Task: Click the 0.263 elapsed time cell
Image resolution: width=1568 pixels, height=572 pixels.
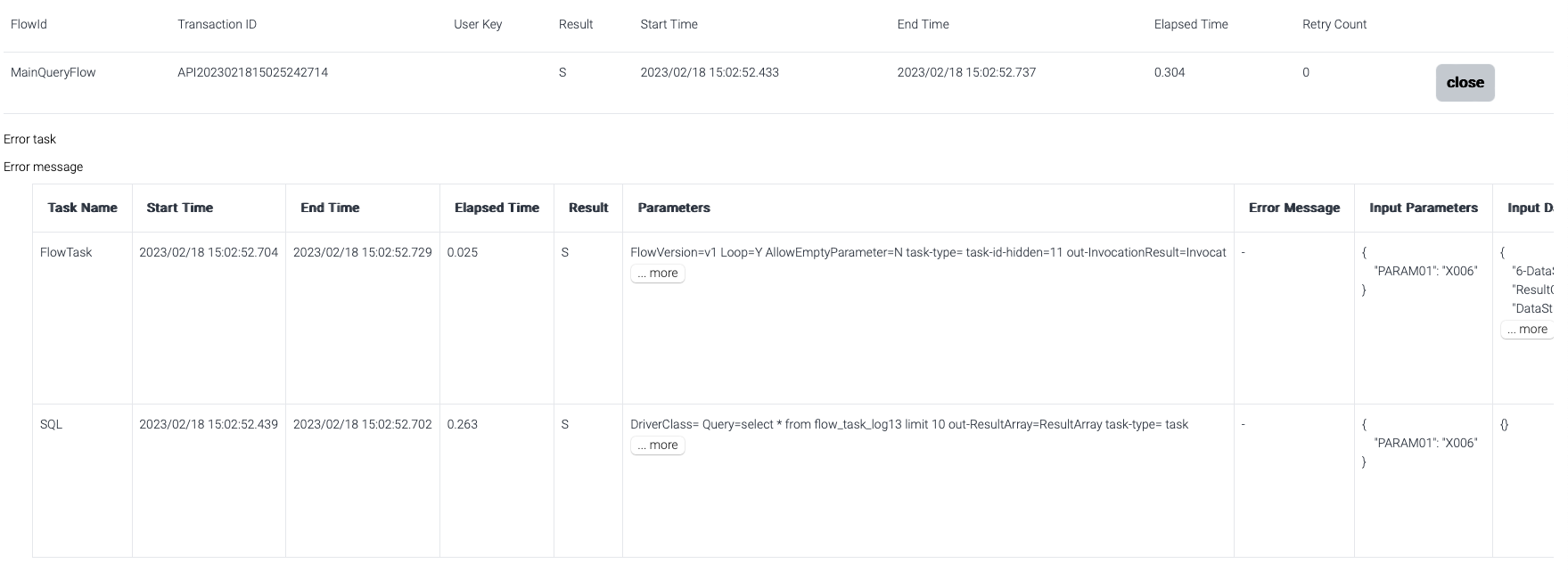Action: click(x=462, y=425)
